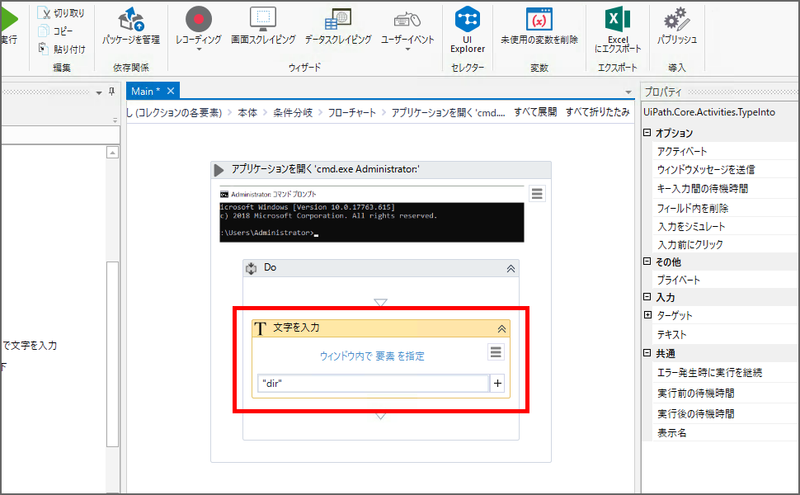Select the 表示名 property row

(726, 433)
